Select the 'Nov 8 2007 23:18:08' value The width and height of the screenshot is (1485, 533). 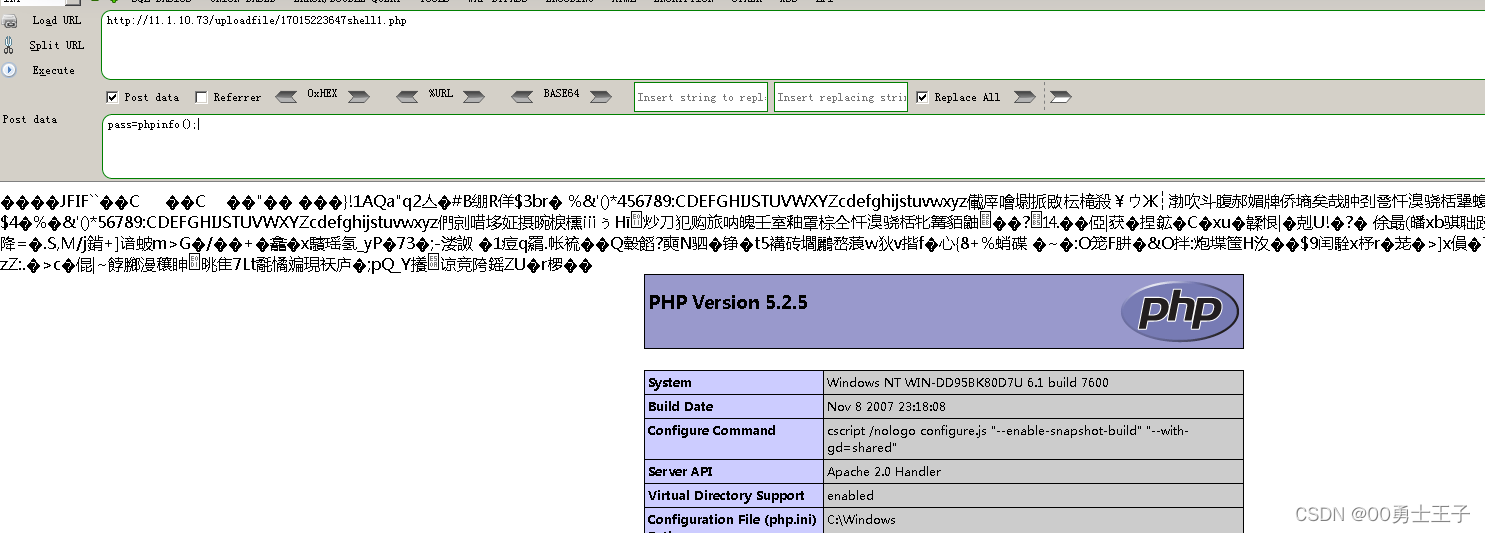884,407
